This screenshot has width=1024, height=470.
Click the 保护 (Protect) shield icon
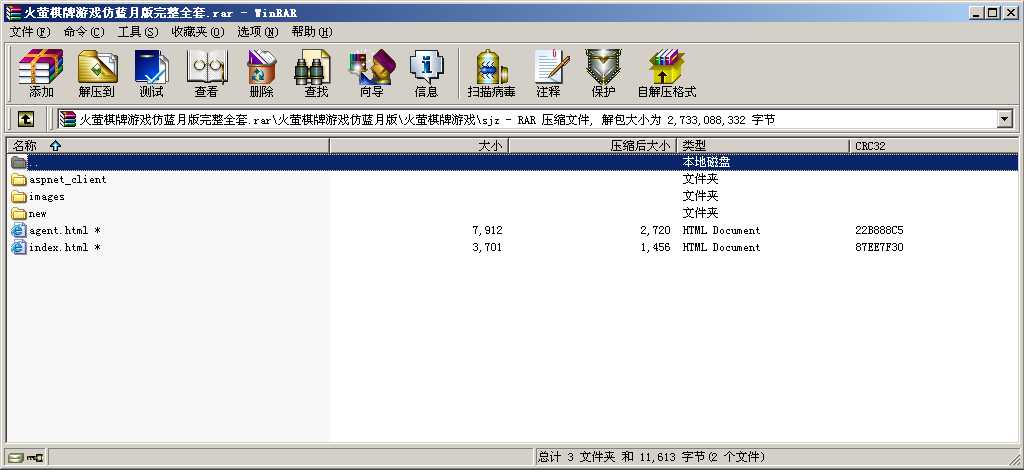point(603,72)
